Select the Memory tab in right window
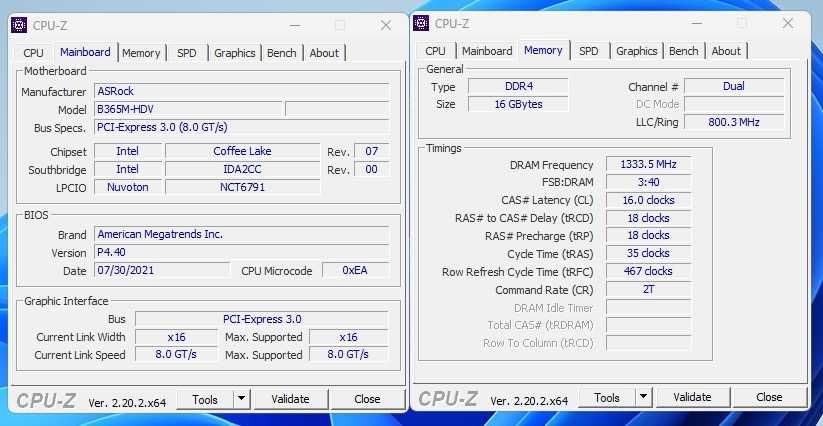This screenshot has height=426, width=823. coord(543,50)
